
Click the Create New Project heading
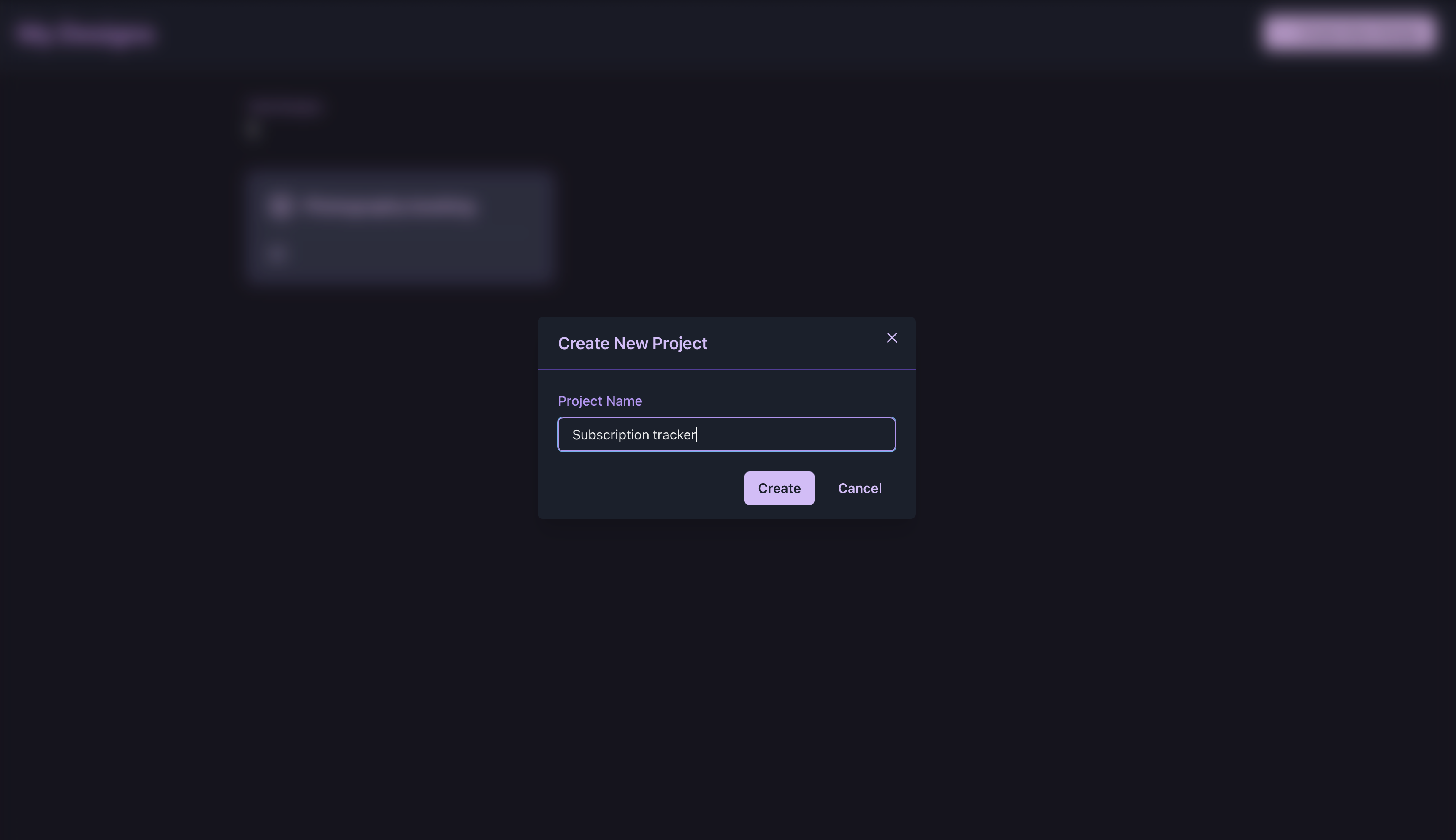(x=632, y=343)
